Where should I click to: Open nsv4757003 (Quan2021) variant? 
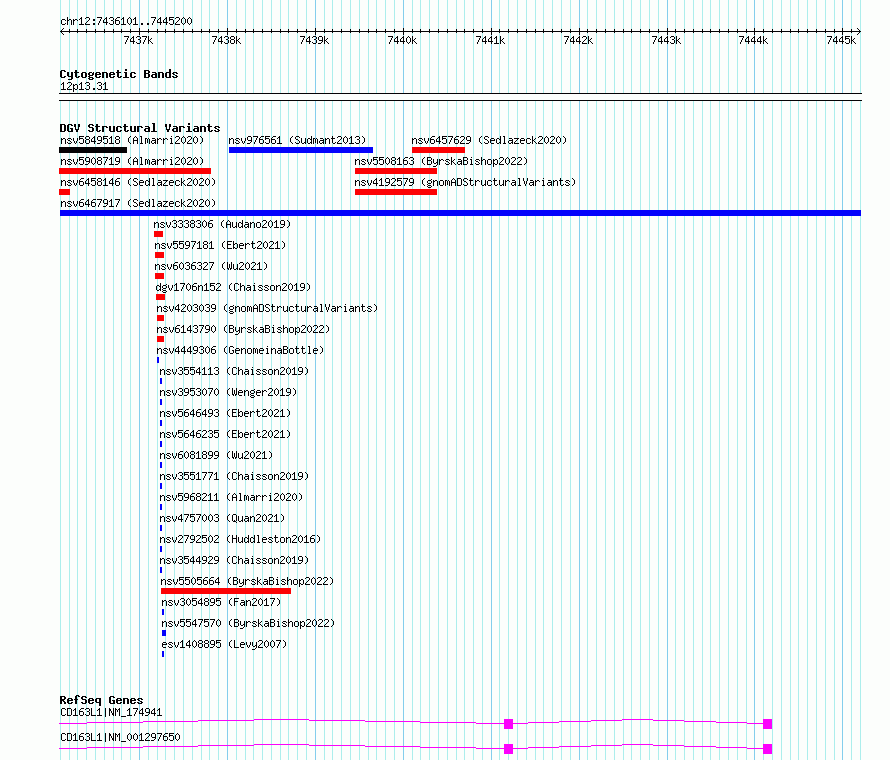click(222, 518)
